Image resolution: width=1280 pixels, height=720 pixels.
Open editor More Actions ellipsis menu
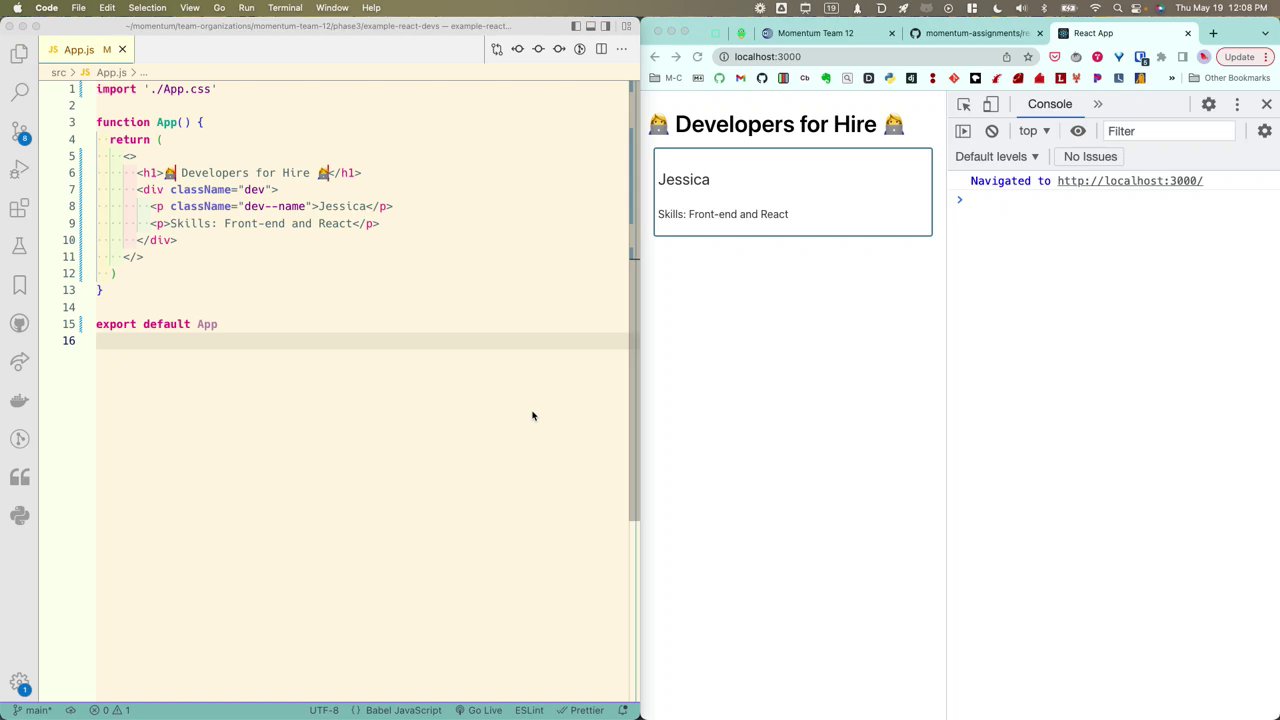click(x=622, y=49)
